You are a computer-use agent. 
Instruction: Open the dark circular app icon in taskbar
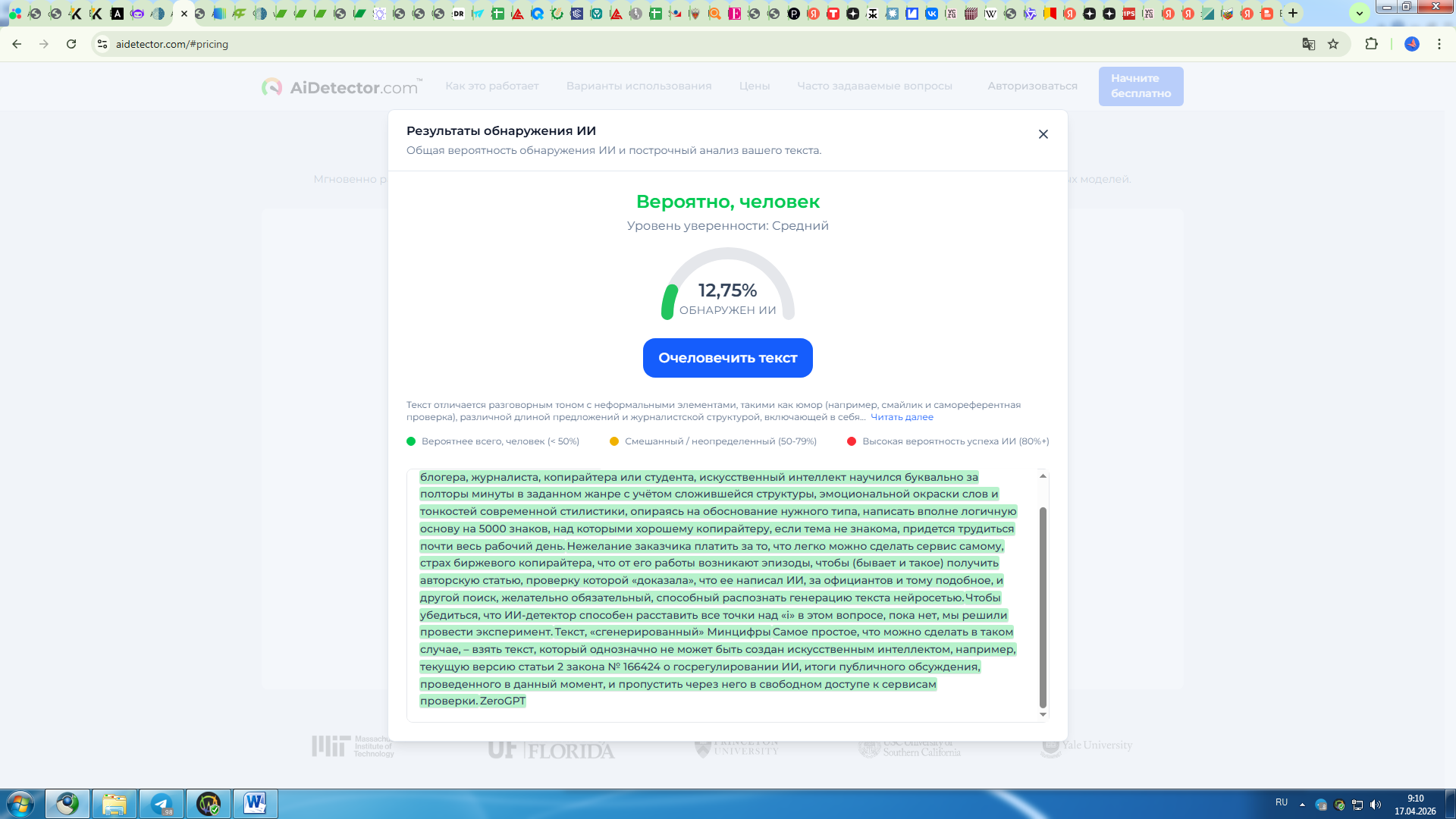pyautogui.click(x=209, y=804)
